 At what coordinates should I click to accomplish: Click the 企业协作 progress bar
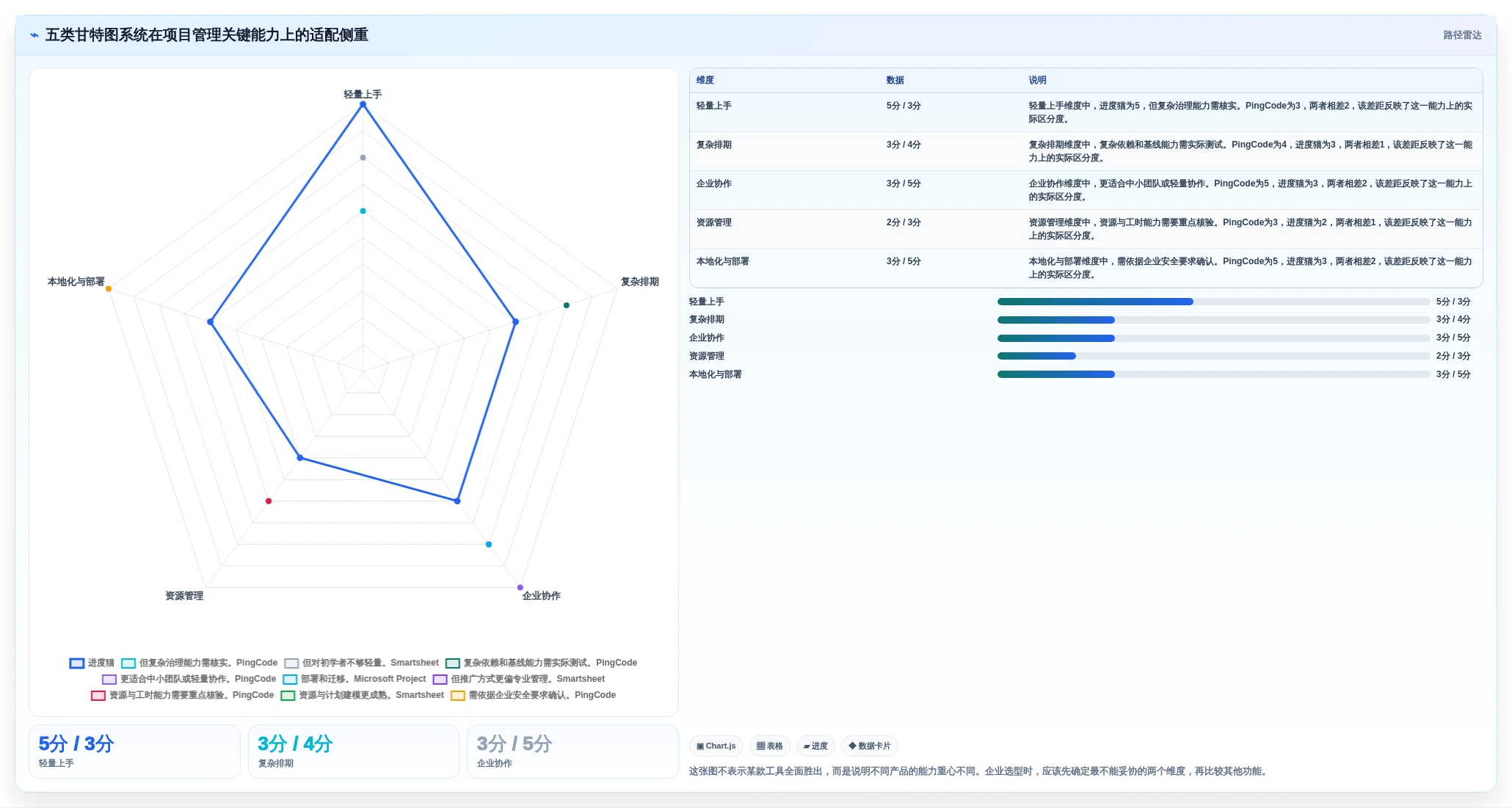tap(1213, 338)
